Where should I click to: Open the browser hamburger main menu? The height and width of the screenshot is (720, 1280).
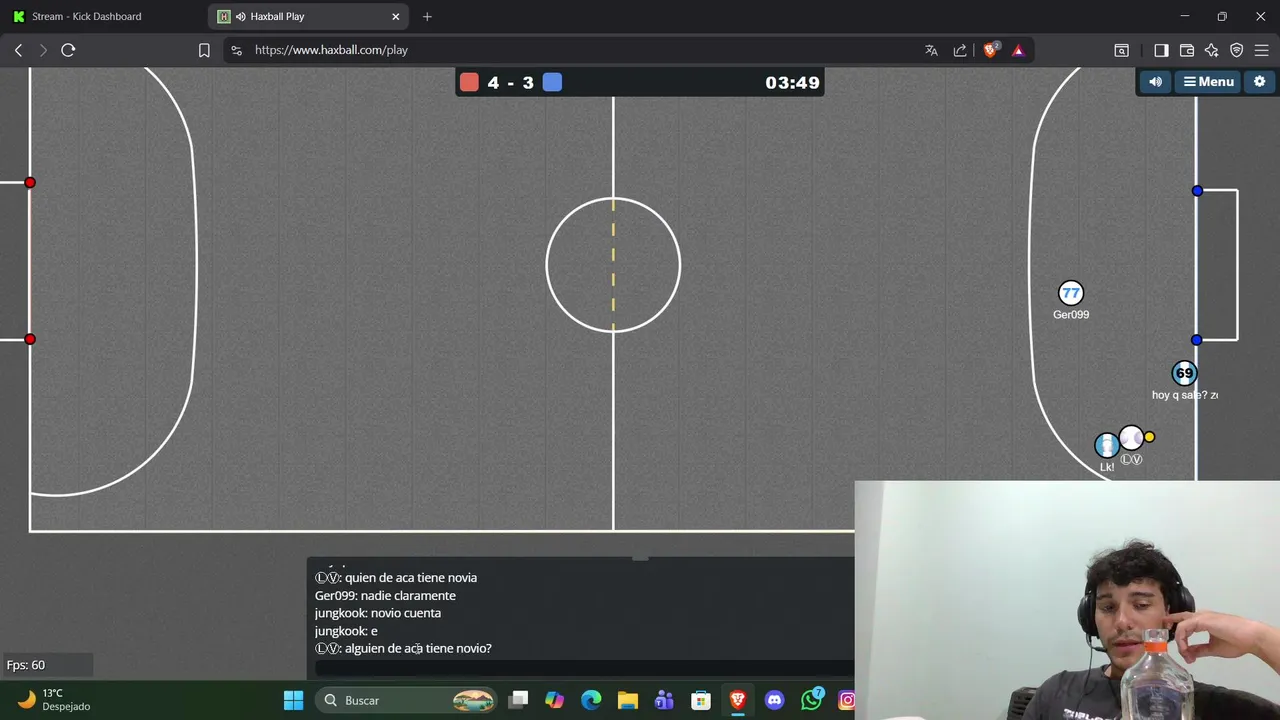coord(1262,50)
